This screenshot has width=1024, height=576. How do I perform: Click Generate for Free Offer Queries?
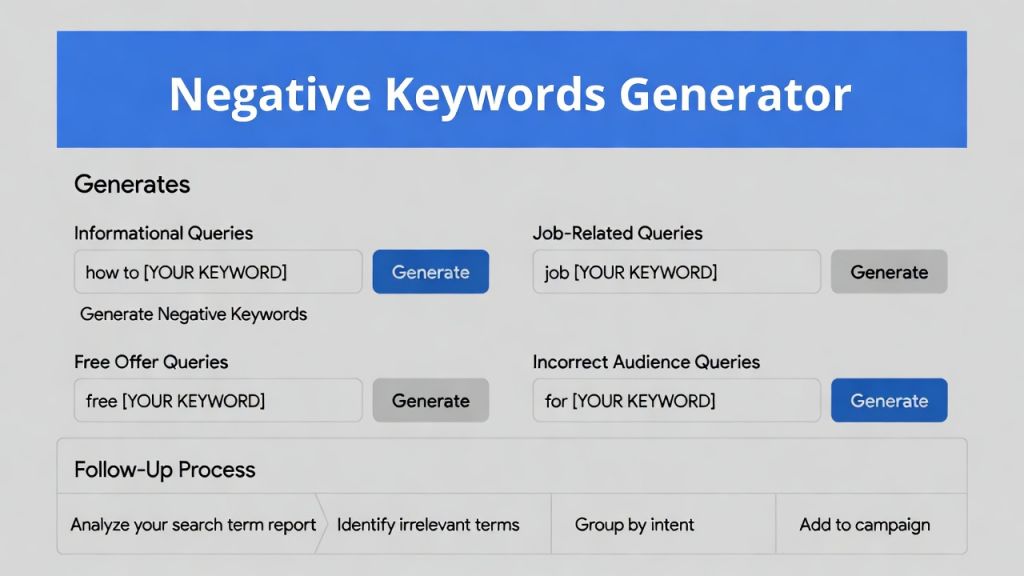[x=430, y=400]
